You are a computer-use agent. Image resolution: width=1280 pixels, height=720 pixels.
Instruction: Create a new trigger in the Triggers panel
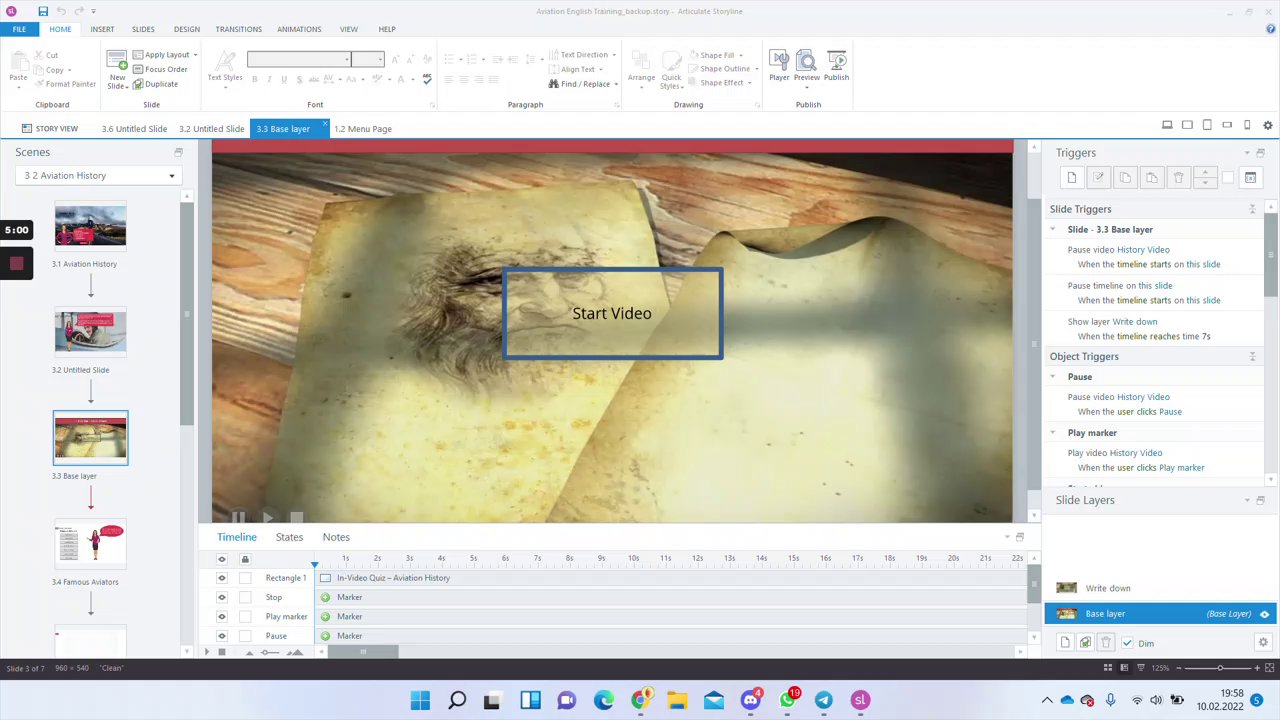pos(1072,178)
